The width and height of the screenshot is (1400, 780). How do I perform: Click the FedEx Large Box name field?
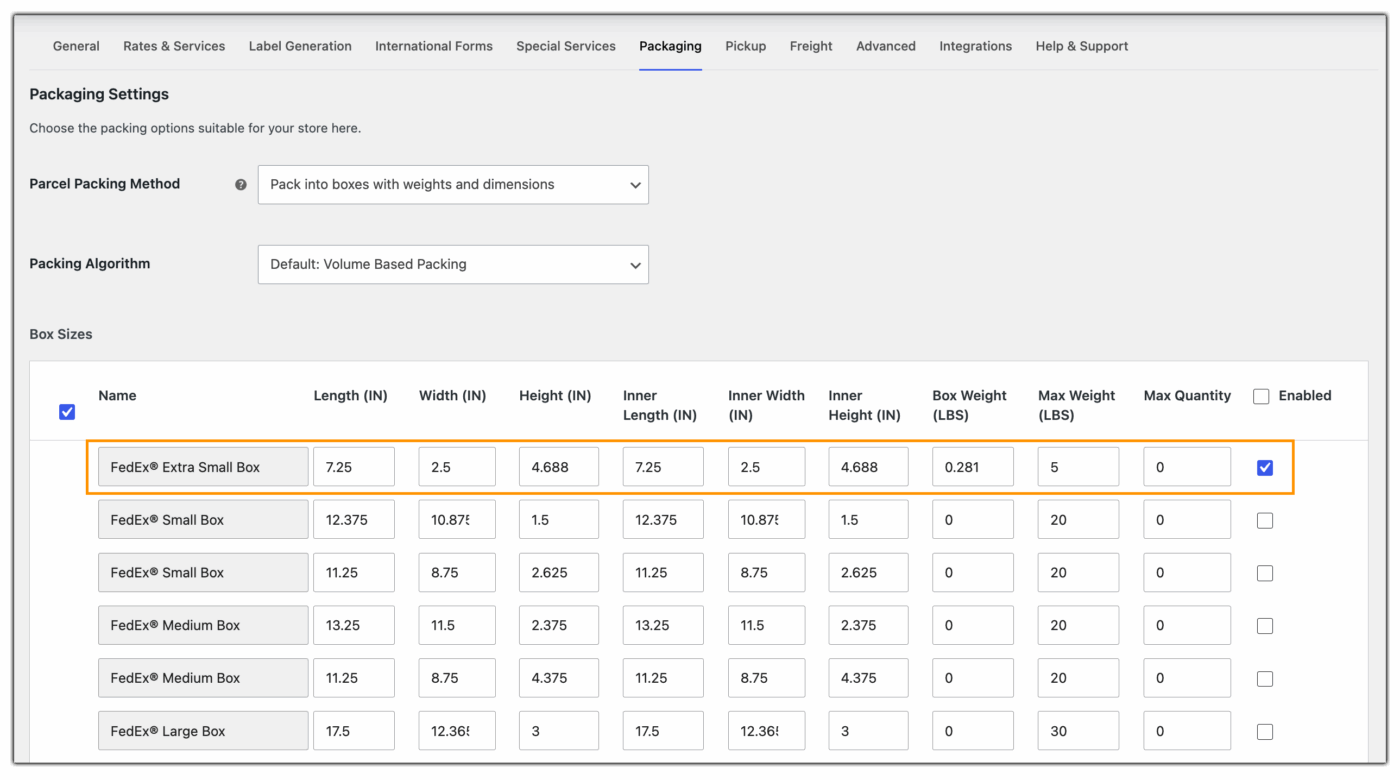[x=203, y=731]
